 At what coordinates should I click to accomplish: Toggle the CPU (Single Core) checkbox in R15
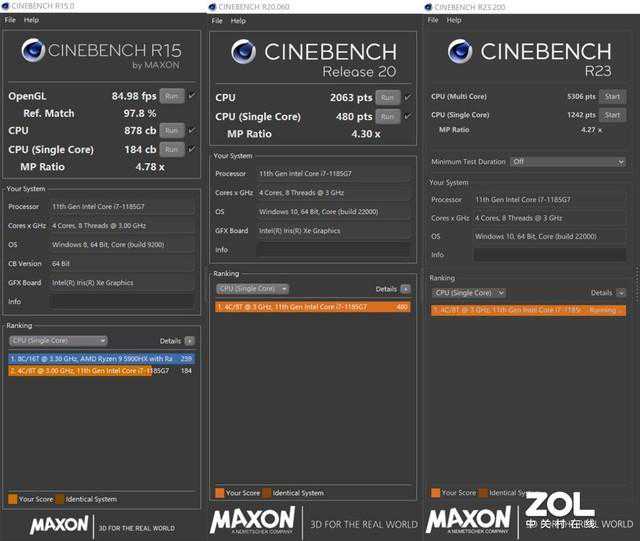tap(191, 149)
